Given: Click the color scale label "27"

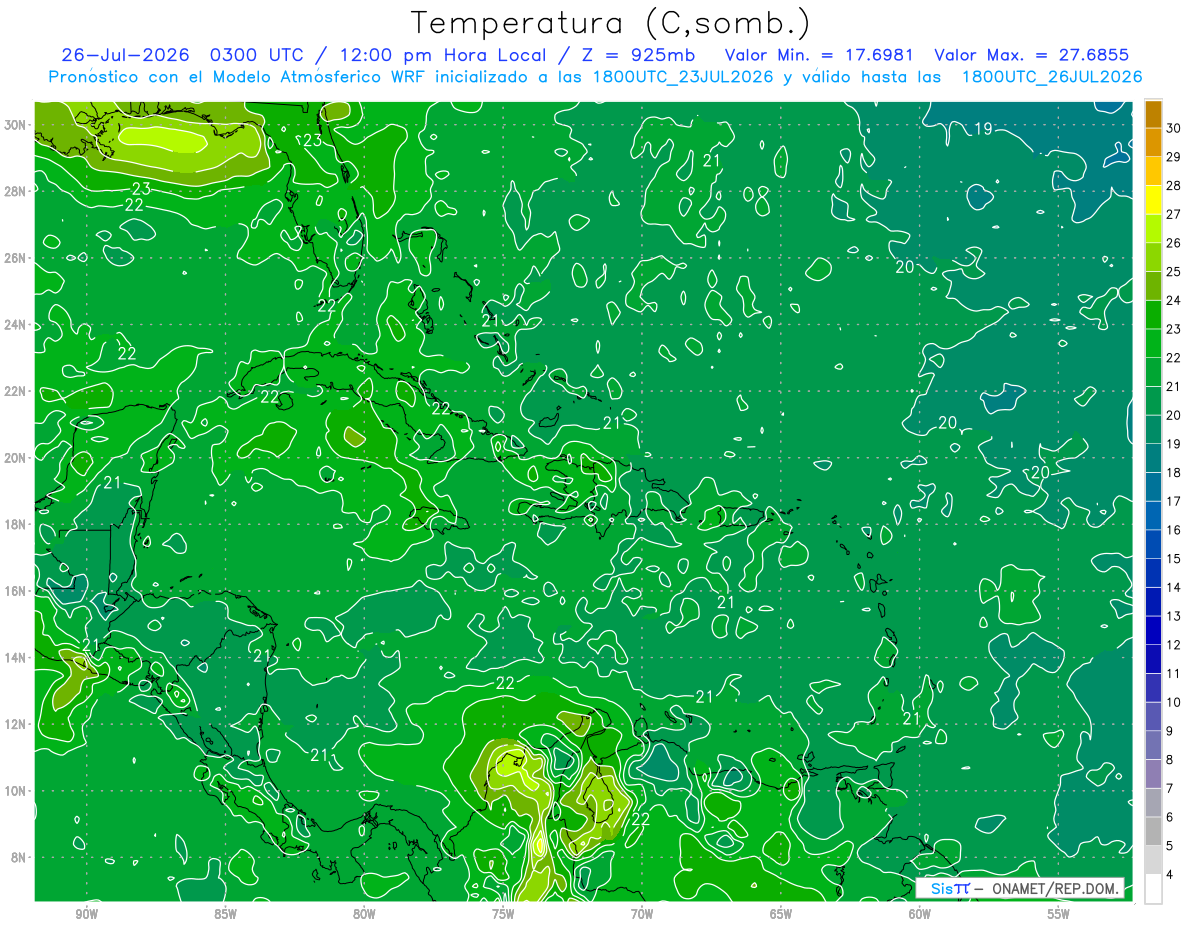Looking at the screenshot, I should [1174, 214].
